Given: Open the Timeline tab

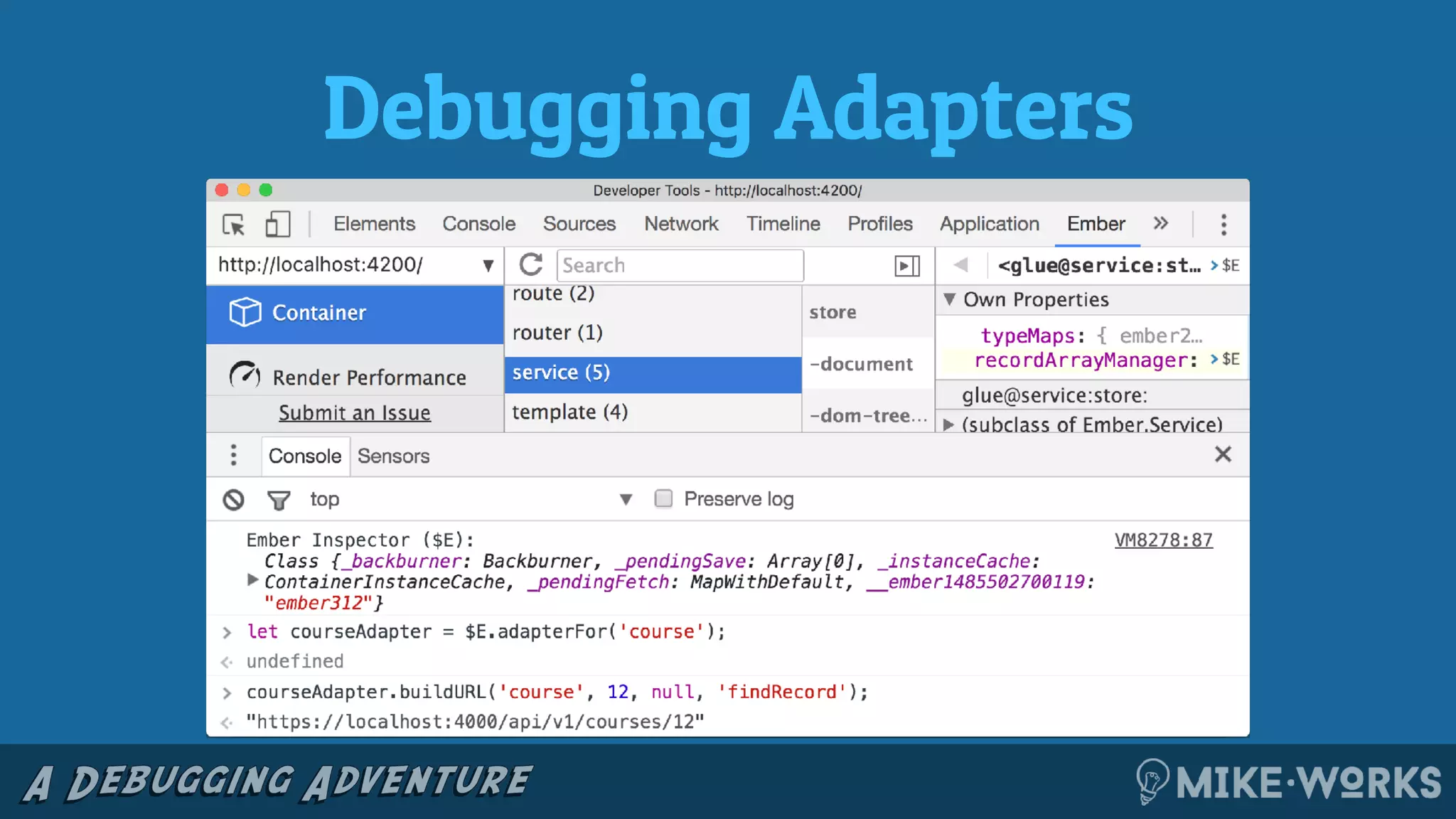Looking at the screenshot, I should (x=783, y=223).
